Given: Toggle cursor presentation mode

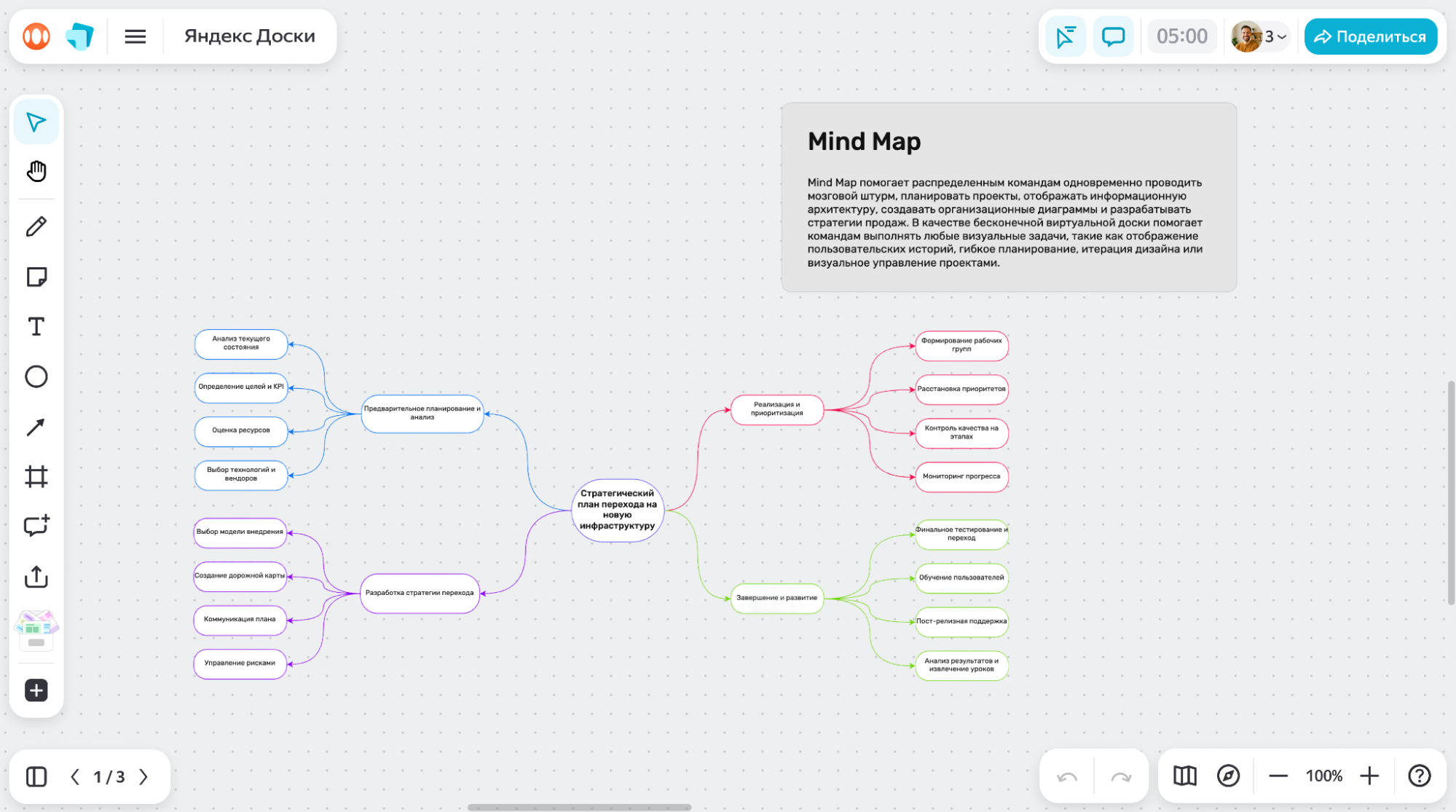Looking at the screenshot, I should (1066, 36).
